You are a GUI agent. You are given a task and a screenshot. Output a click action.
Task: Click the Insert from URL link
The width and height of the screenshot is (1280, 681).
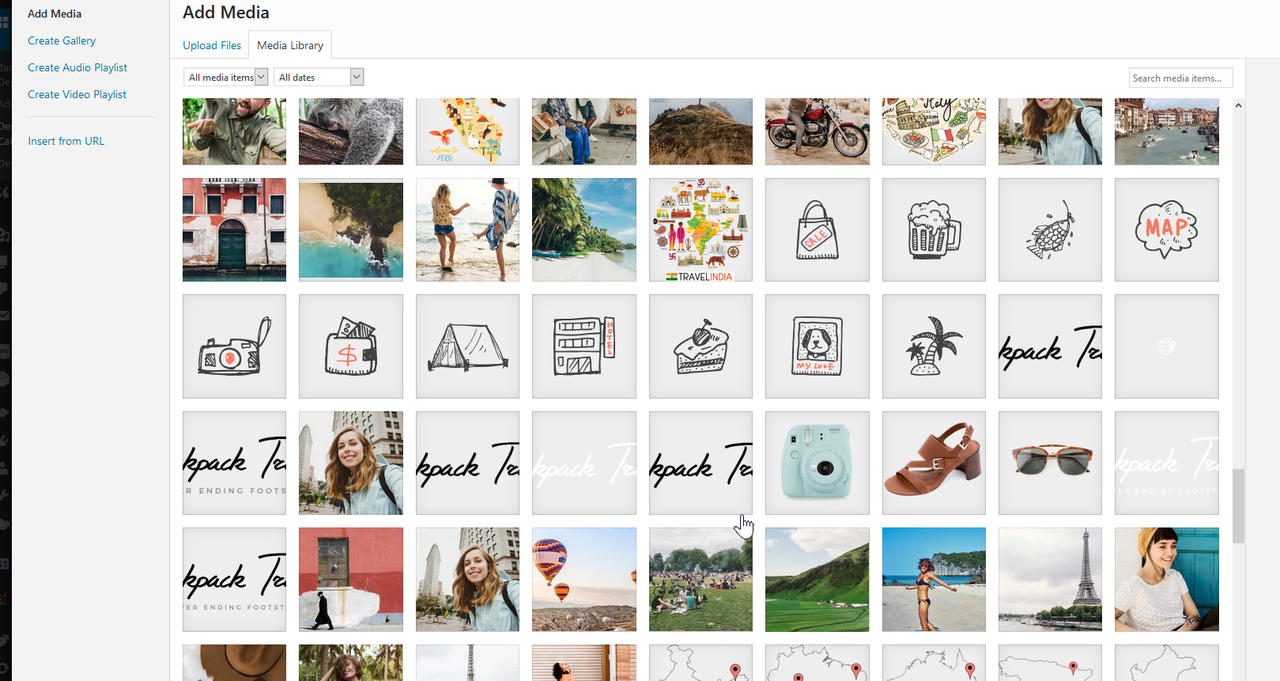click(66, 141)
